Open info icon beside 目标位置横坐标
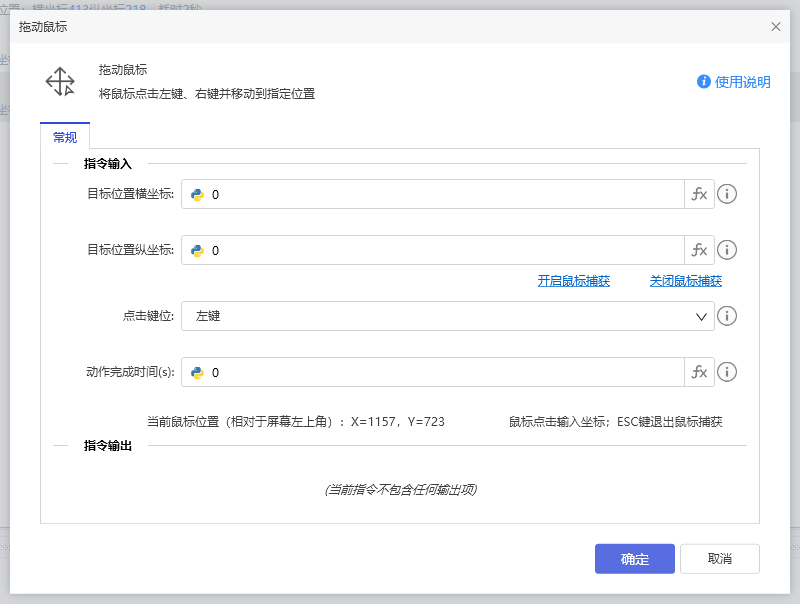The image size is (800, 604). coord(727,194)
